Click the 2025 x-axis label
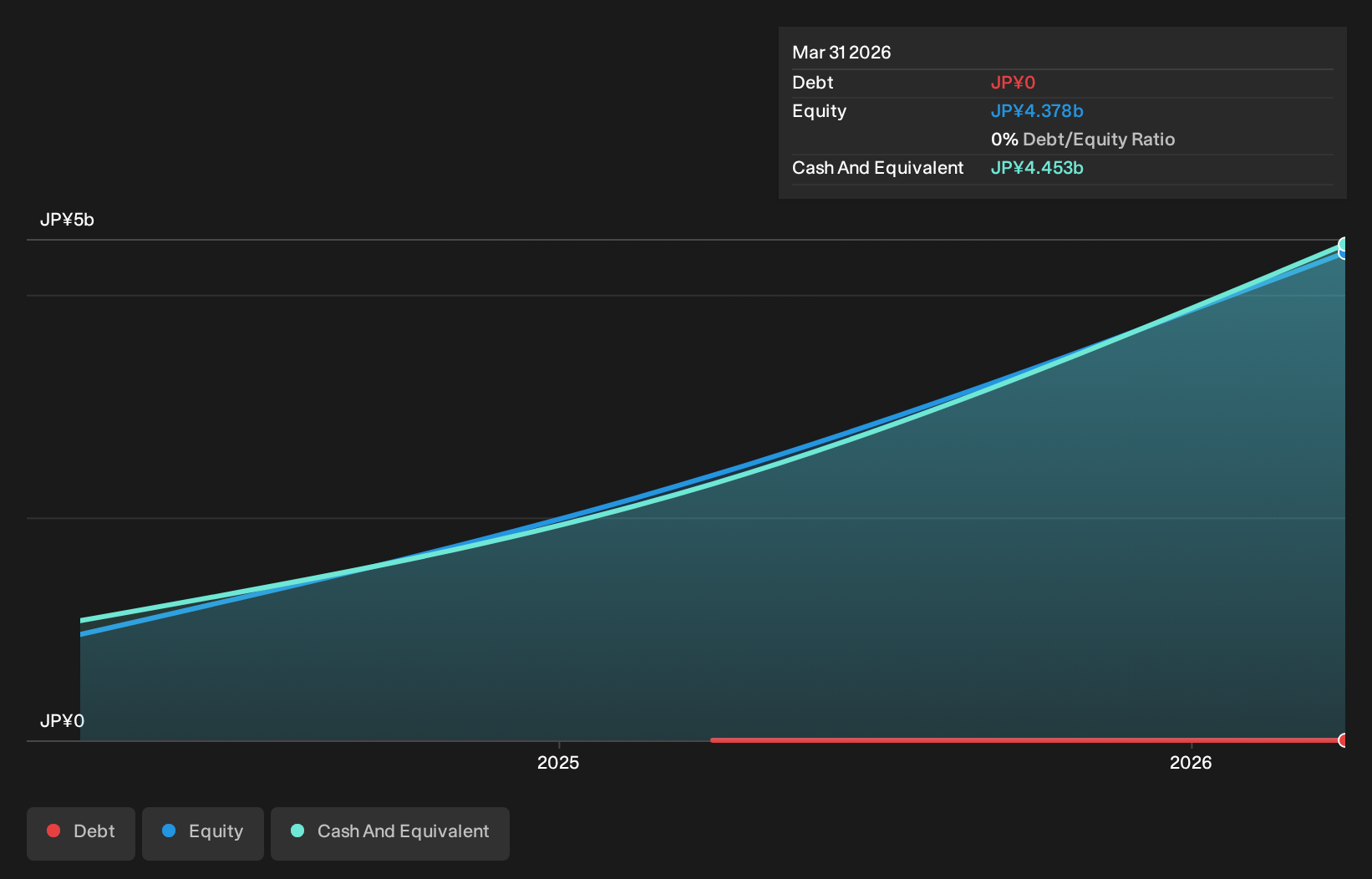 pos(558,763)
